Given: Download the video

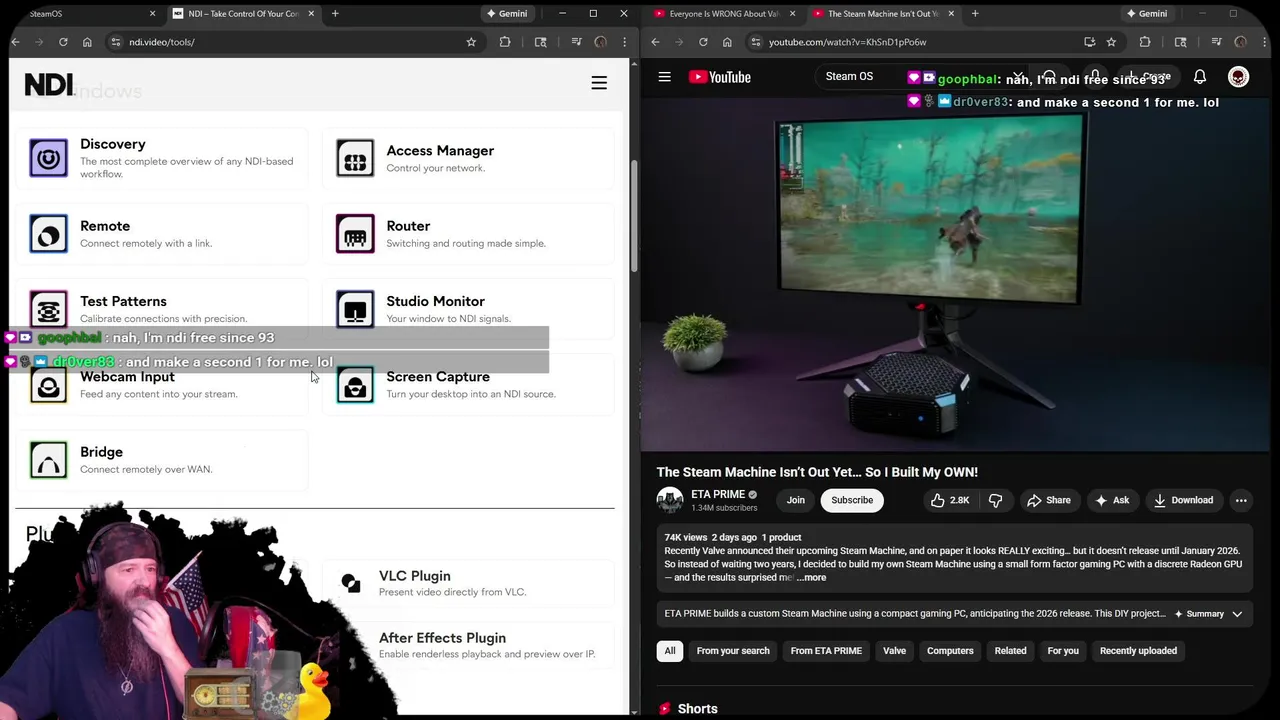Looking at the screenshot, I should pos(1183,500).
